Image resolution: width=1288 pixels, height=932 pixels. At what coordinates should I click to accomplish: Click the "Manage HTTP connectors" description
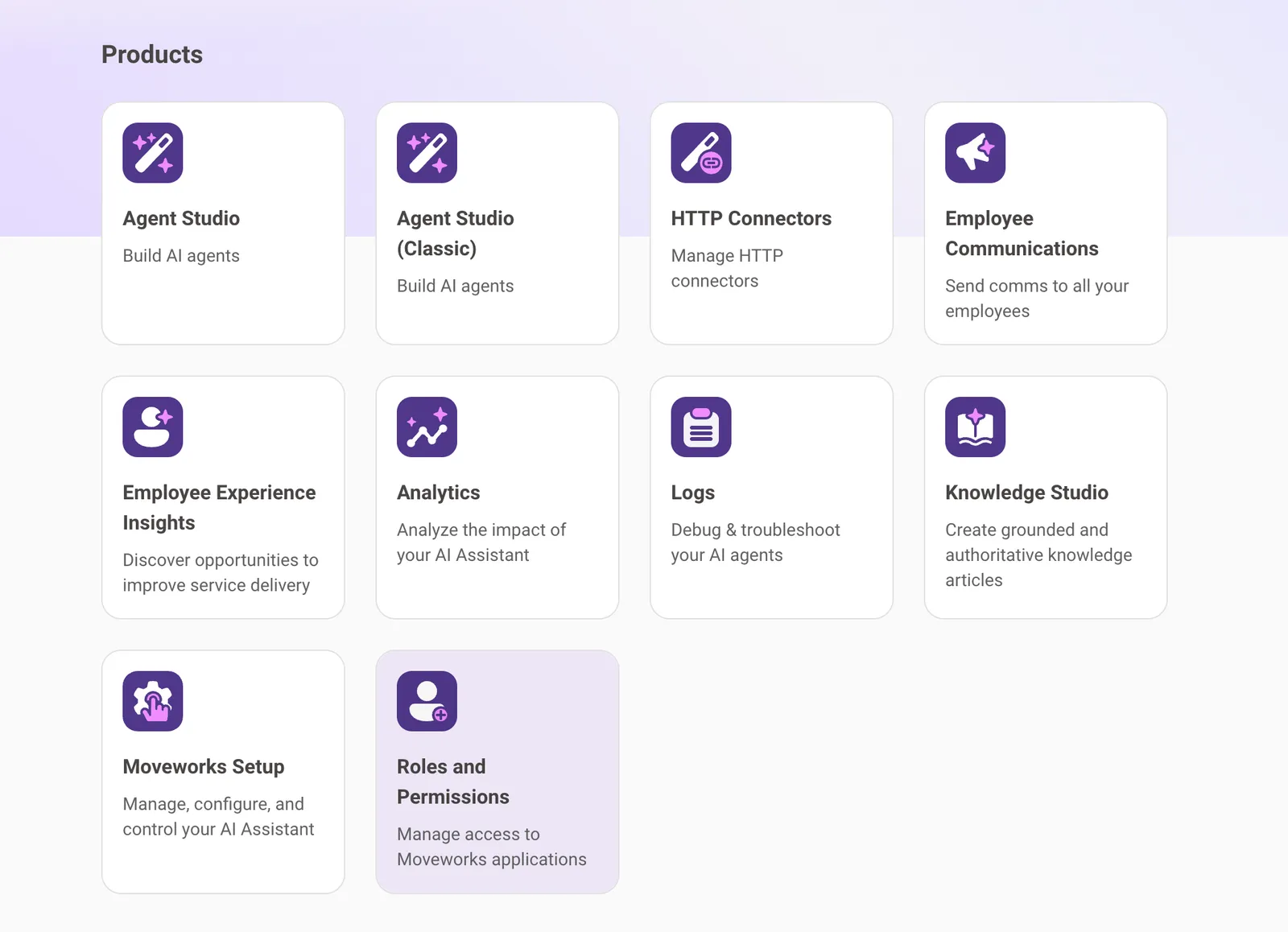pyautogui.click(x=727, y=268)
